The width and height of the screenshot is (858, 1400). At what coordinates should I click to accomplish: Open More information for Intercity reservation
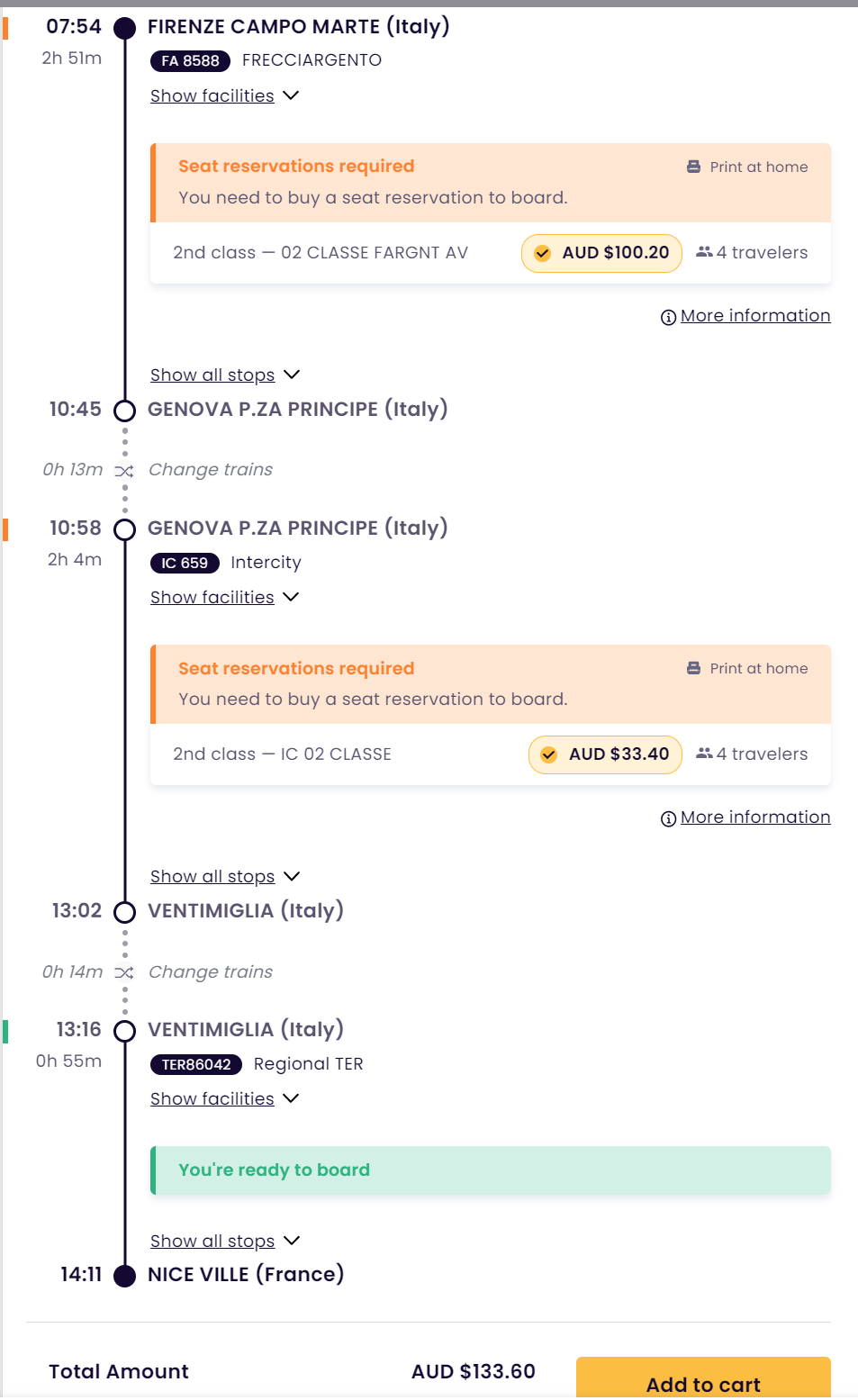[x=754, y=817]
